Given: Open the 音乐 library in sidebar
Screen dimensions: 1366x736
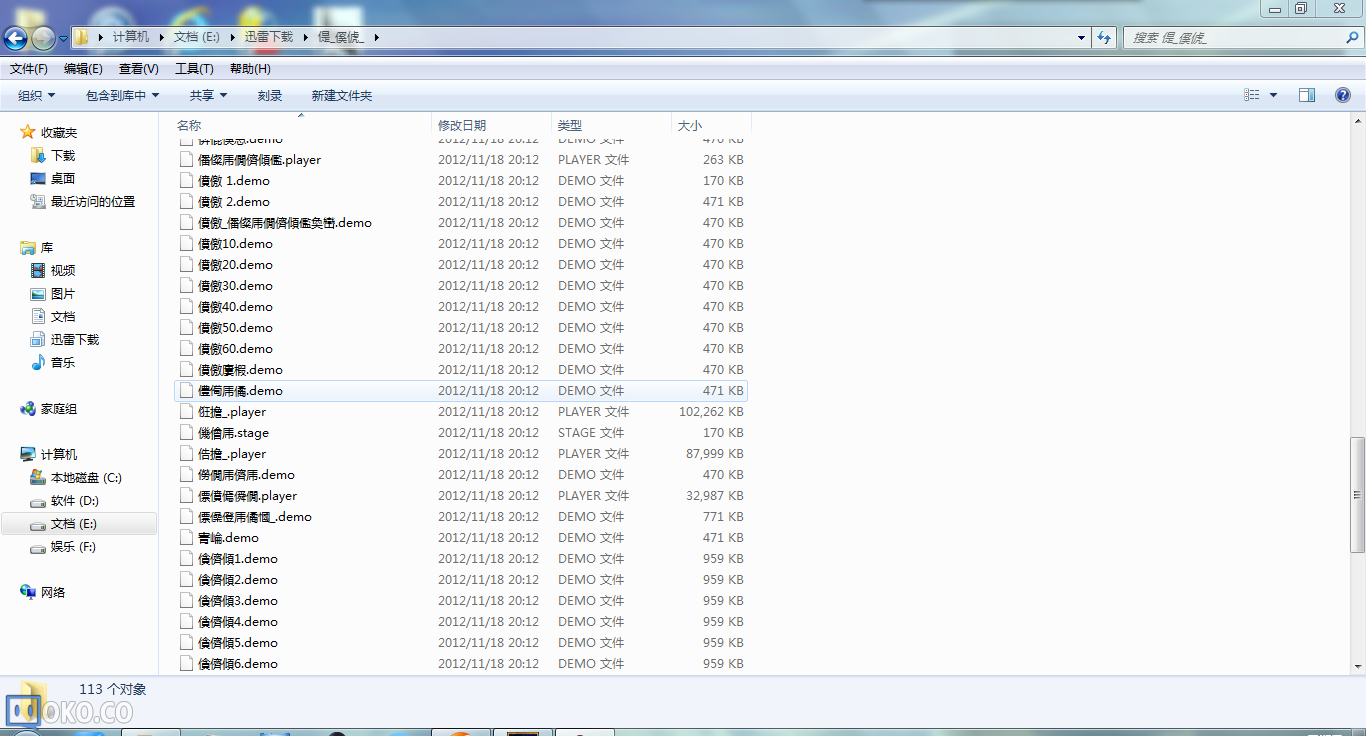Looking at the screenshot, I should [62, 363].
